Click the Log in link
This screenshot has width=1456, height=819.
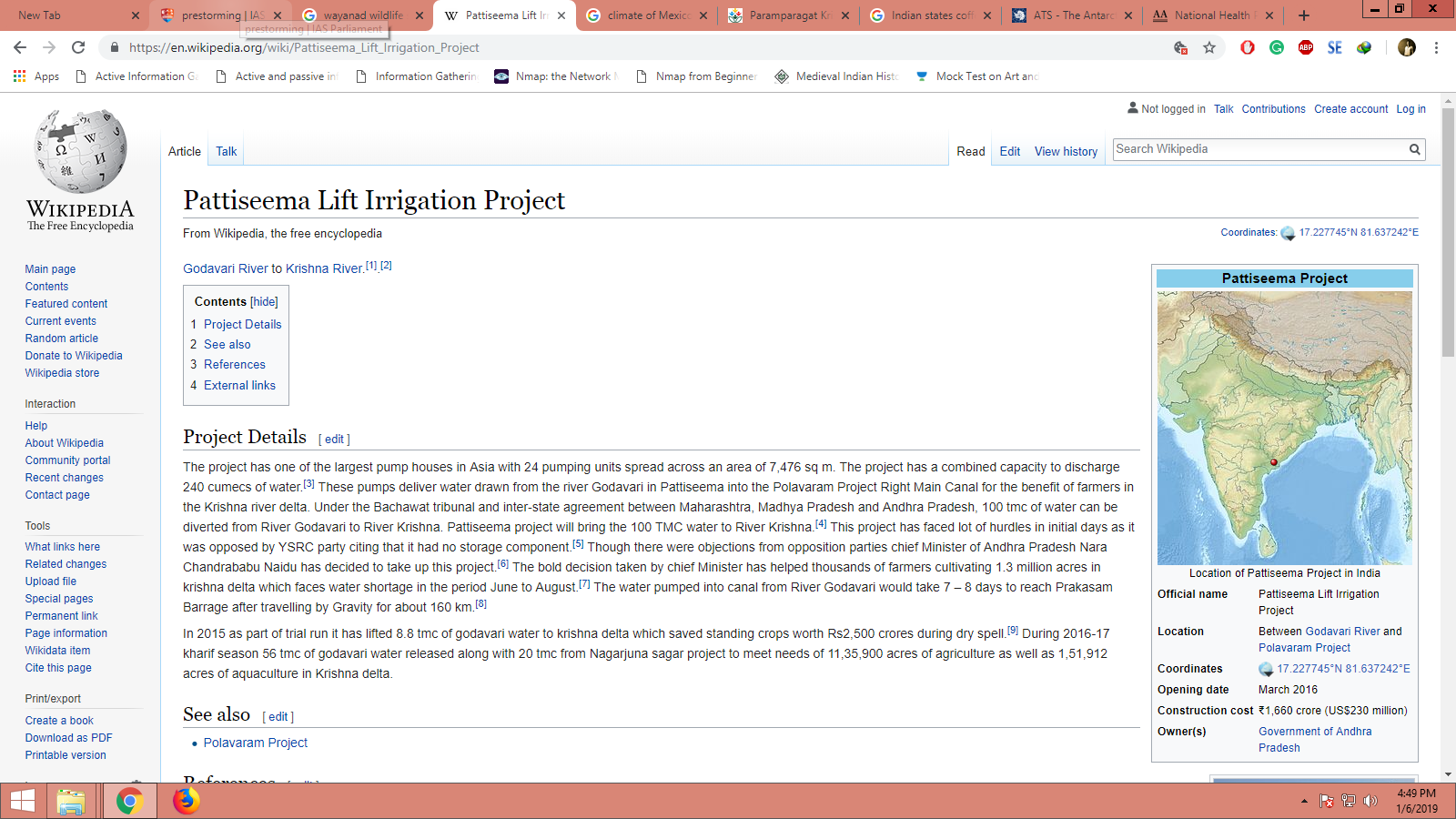(1411, 109)
